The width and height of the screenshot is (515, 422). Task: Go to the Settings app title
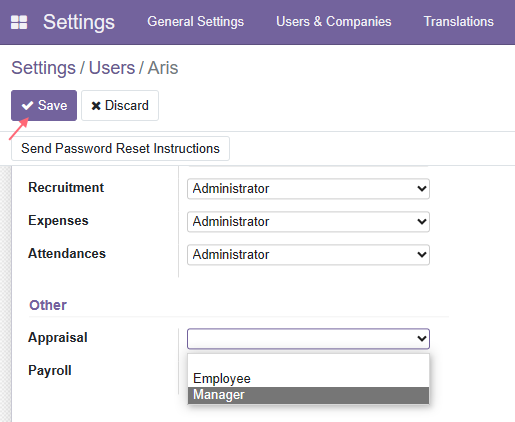79,22
